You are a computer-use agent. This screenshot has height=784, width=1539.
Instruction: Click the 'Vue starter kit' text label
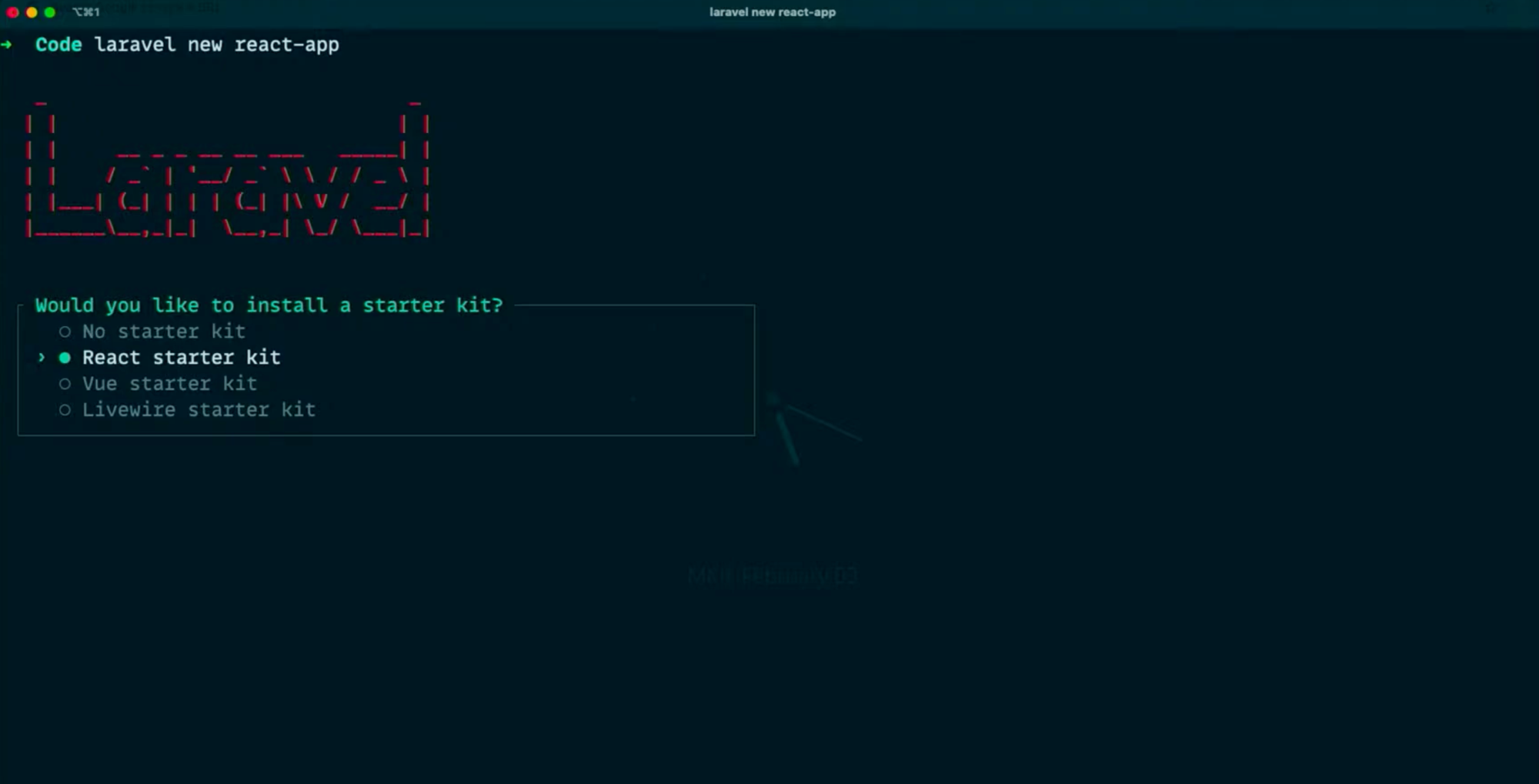pos(169,384)
